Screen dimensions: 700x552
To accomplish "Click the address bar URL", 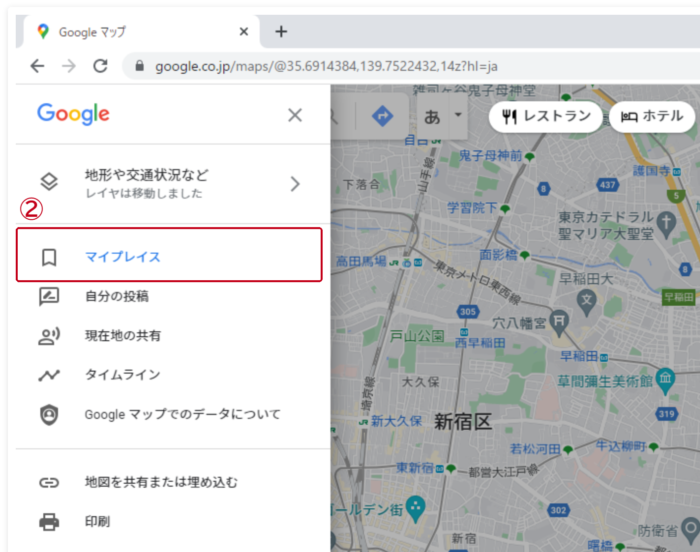I will coord(326,67).
